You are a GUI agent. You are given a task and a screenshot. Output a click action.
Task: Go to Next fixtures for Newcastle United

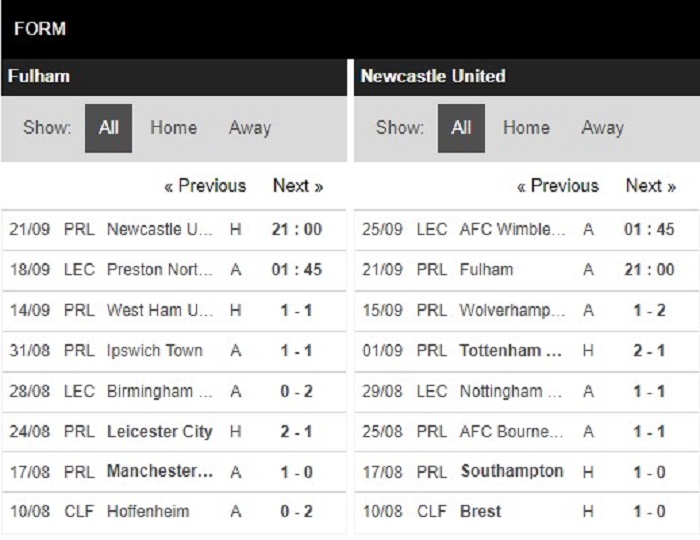click(x=650, y=186)
